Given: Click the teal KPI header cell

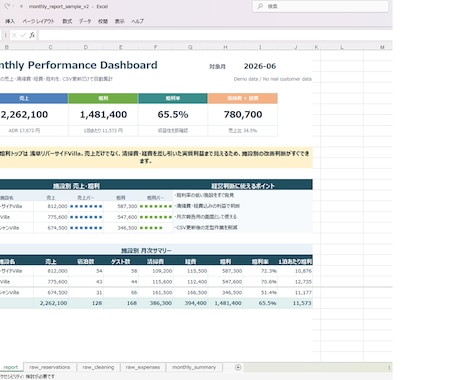Looking at the screenshot, I should 173,98.
